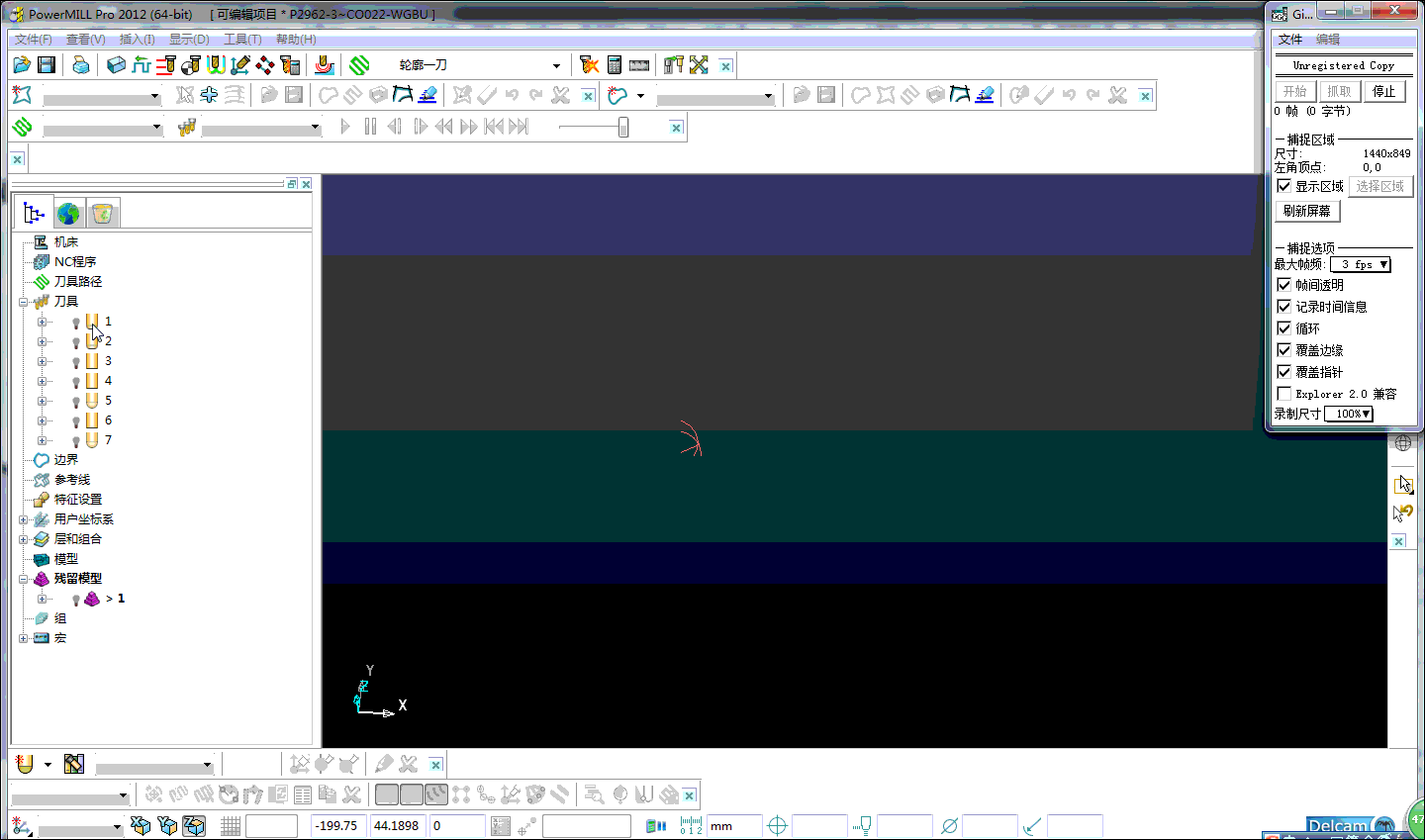1425x840 pixels.
Task: Open the block definition tool icon
Action: [x=116, y=65]
